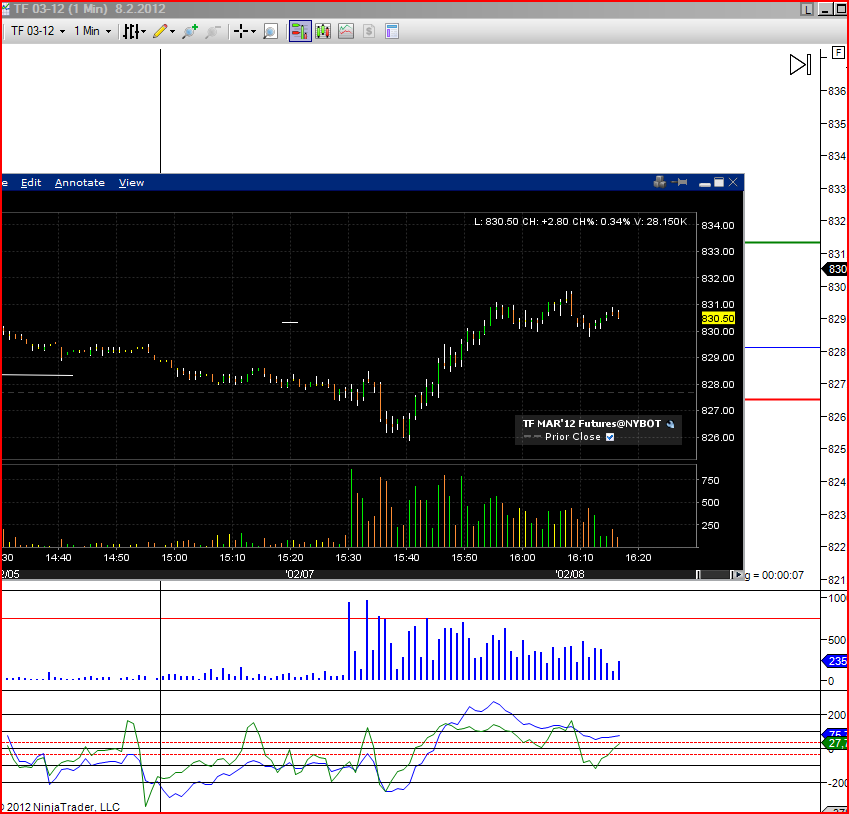Viewport: 849px width, 814px height.
Task: Click the data box table icon
Action: pos(392,31)
